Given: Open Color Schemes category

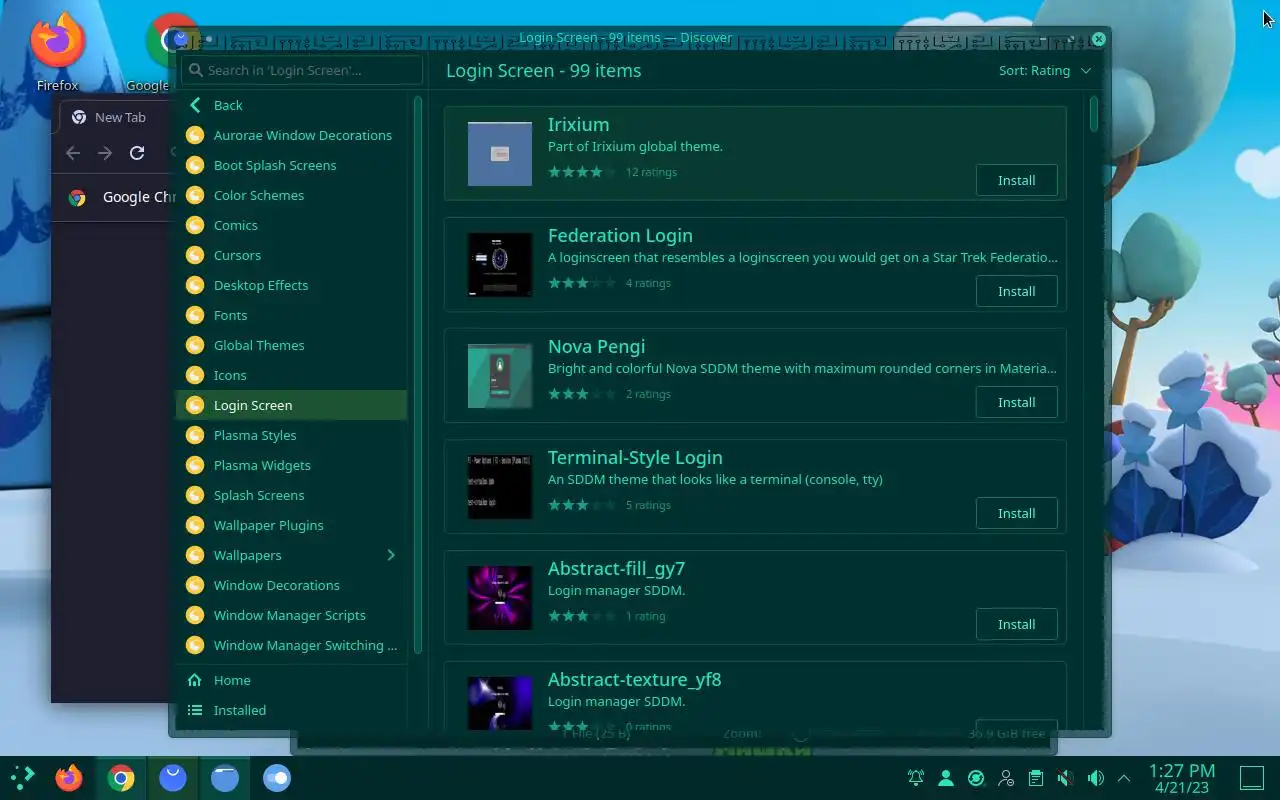Looking at the screenshot, I should click(x=291, y=195).
